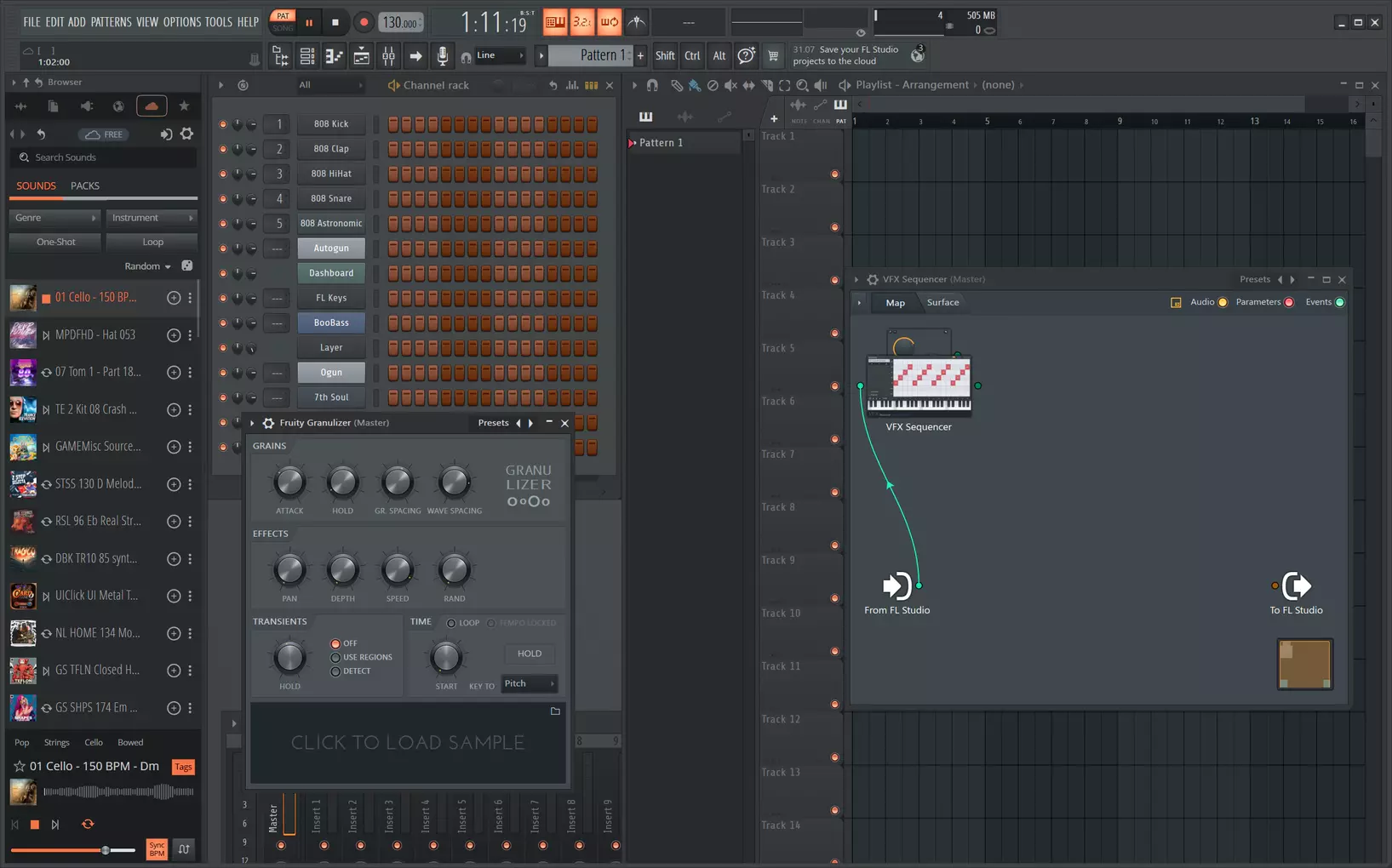Open the Instrument filter dropdown
This screenshot has width=1392, height=868.
click(152, 218)
